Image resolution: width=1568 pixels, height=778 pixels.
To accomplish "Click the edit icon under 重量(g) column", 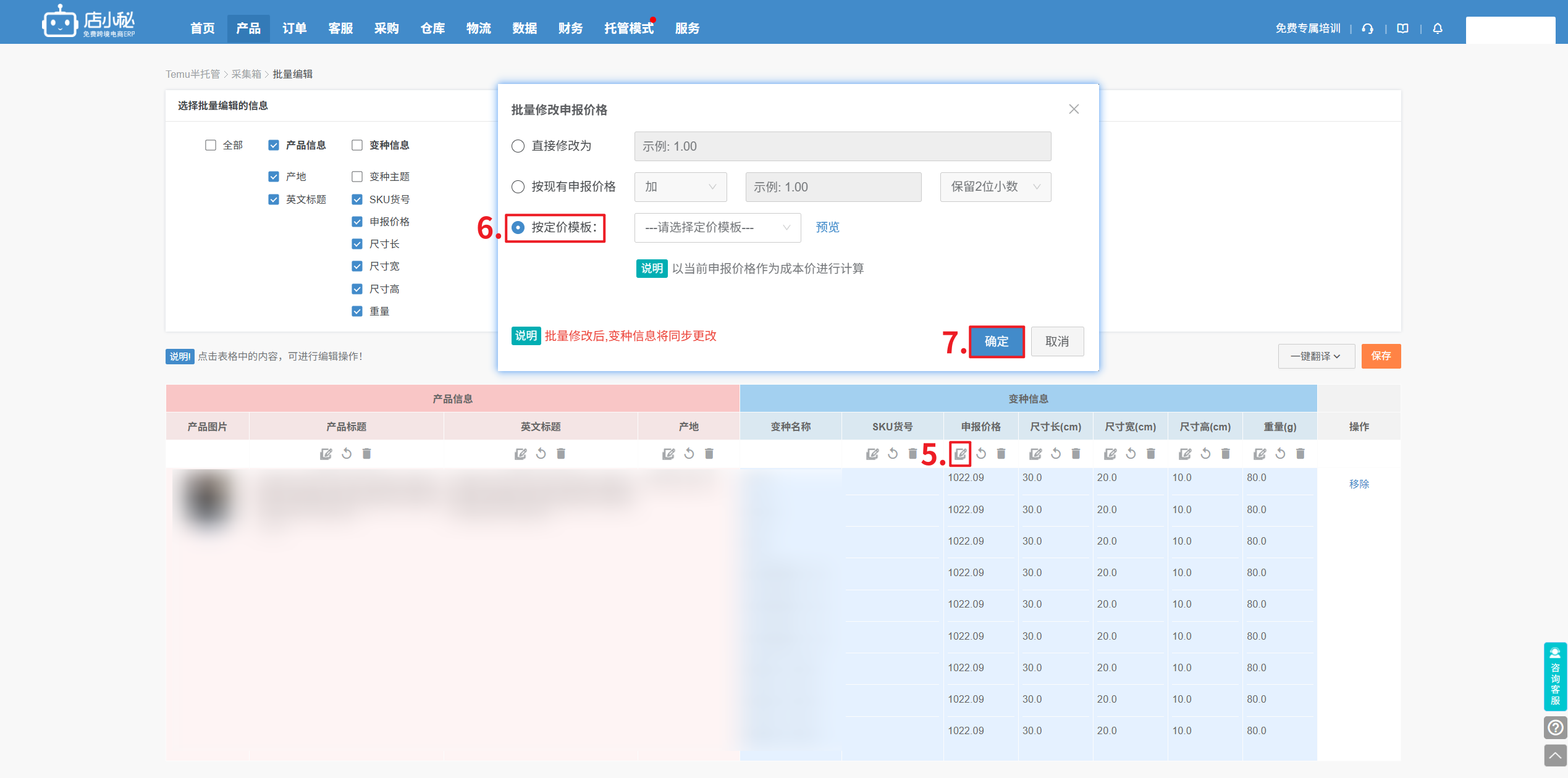I will 1260,454.
